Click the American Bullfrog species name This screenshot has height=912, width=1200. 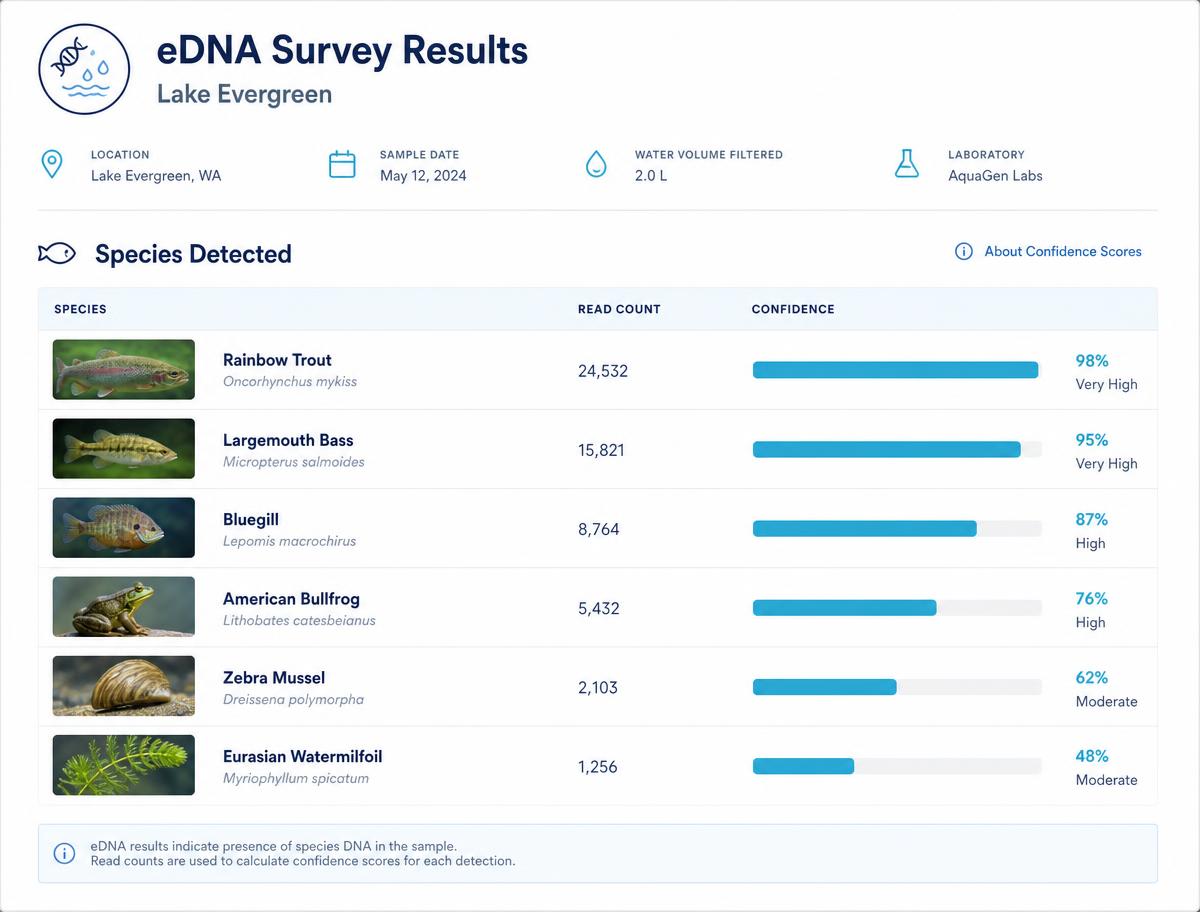tap(291, 599)
